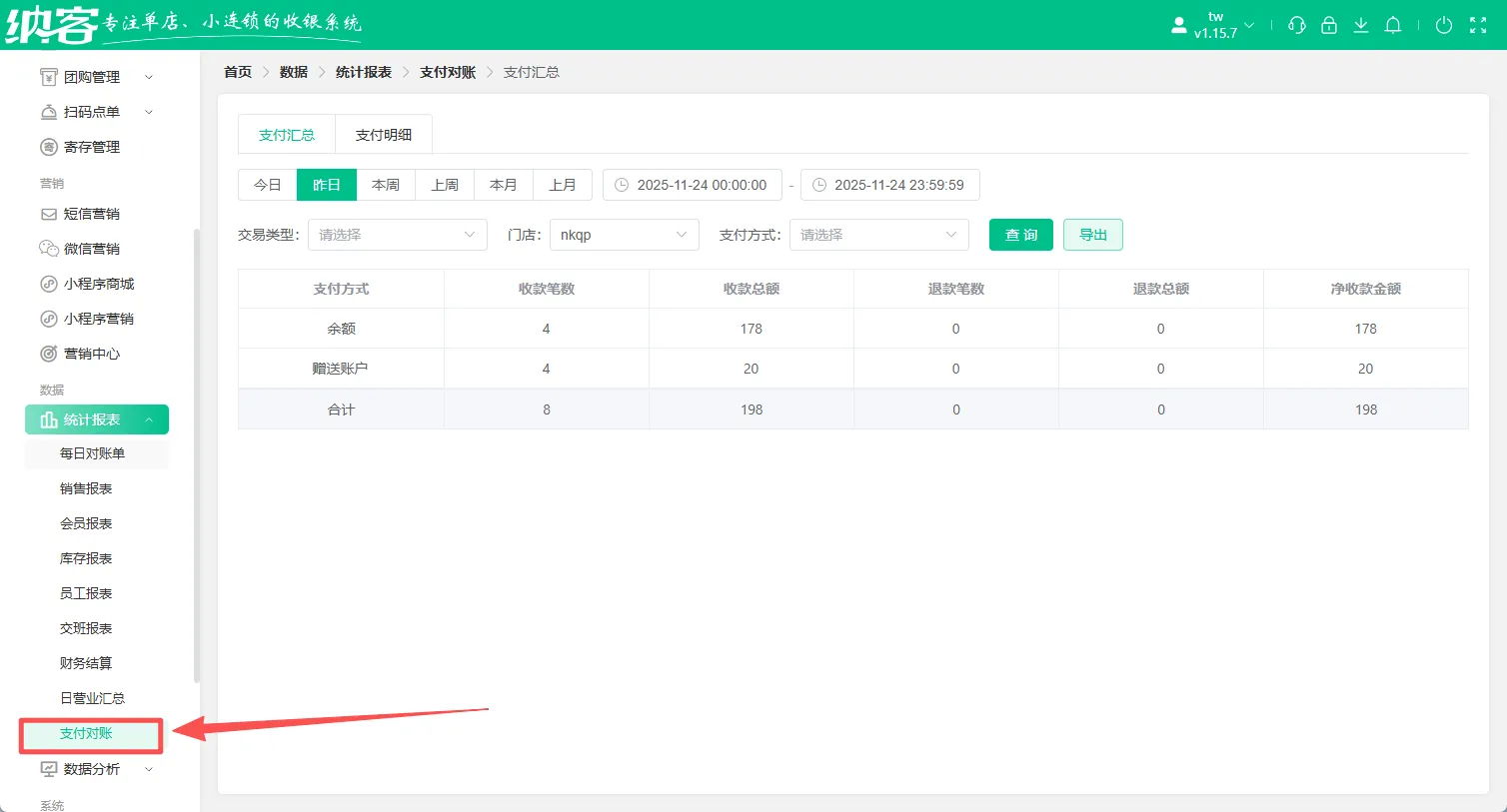The height and width of the screenshot is (812, 1507).
Task: Click the headset customer service icon
Action: click(x=1296, y=25)
